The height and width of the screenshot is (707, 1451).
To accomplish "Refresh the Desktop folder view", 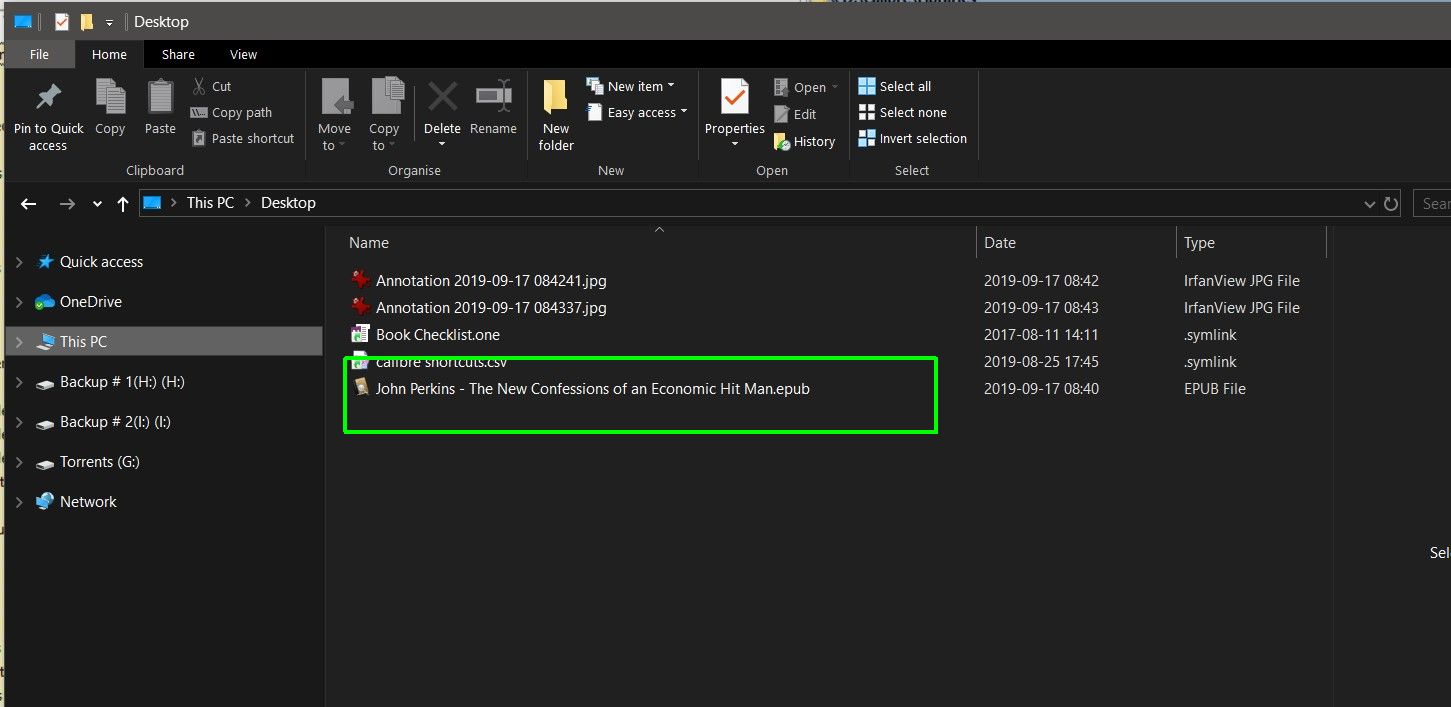I will click(x=1391, y=203).
